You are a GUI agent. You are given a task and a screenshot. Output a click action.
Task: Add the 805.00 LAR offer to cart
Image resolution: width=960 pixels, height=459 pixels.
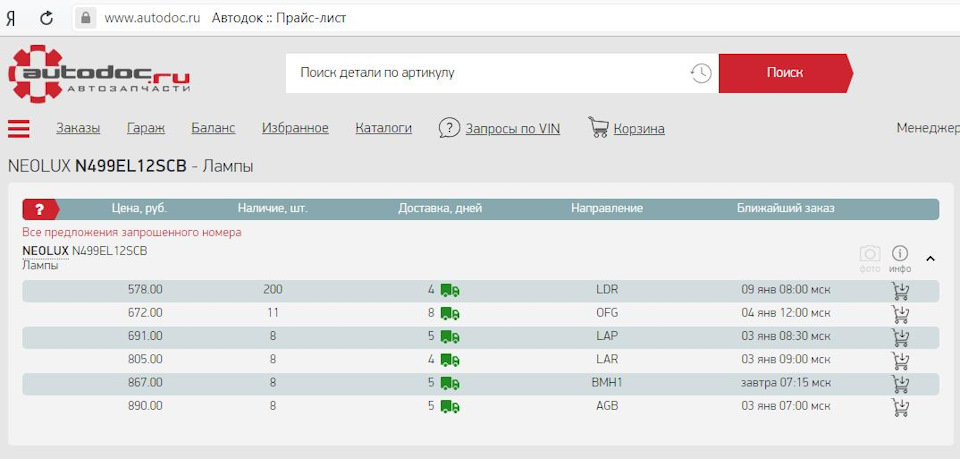(900, 360)
